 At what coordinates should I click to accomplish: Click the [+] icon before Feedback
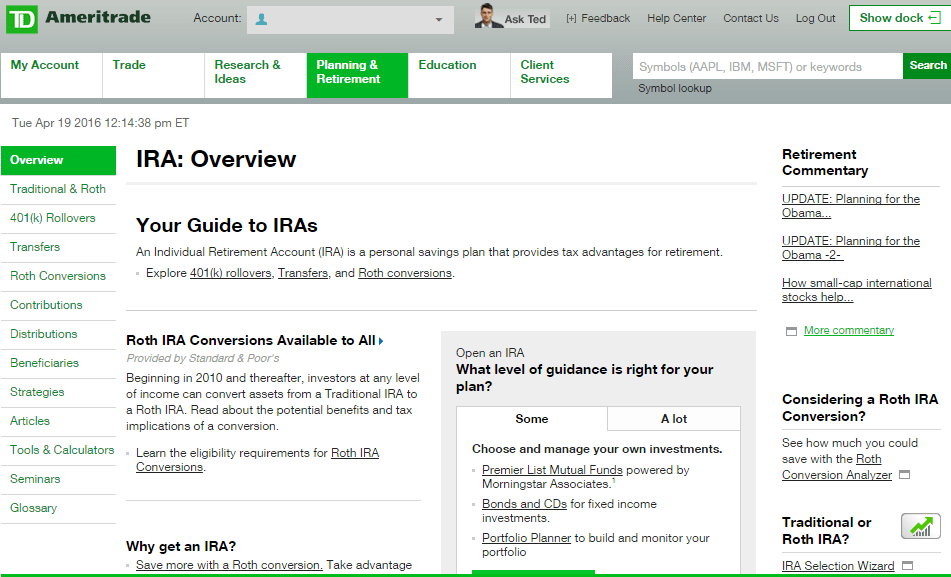(x=571, y=19)
